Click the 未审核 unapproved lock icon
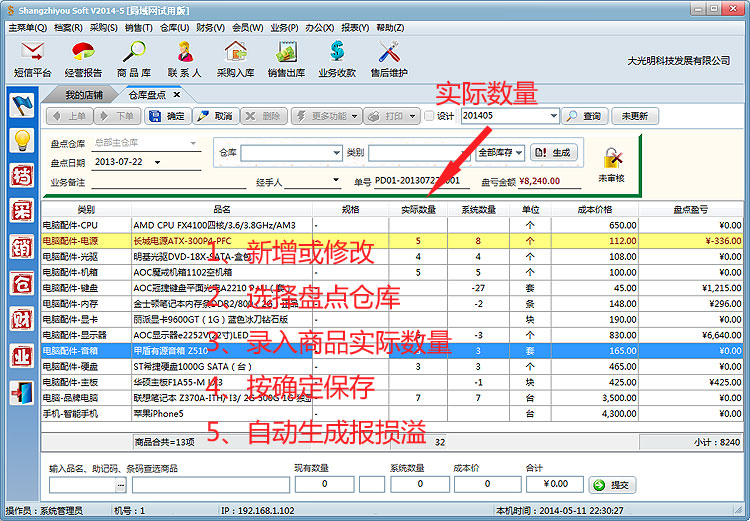The width and height of the screenshot is (750, 521). [611, 165]
